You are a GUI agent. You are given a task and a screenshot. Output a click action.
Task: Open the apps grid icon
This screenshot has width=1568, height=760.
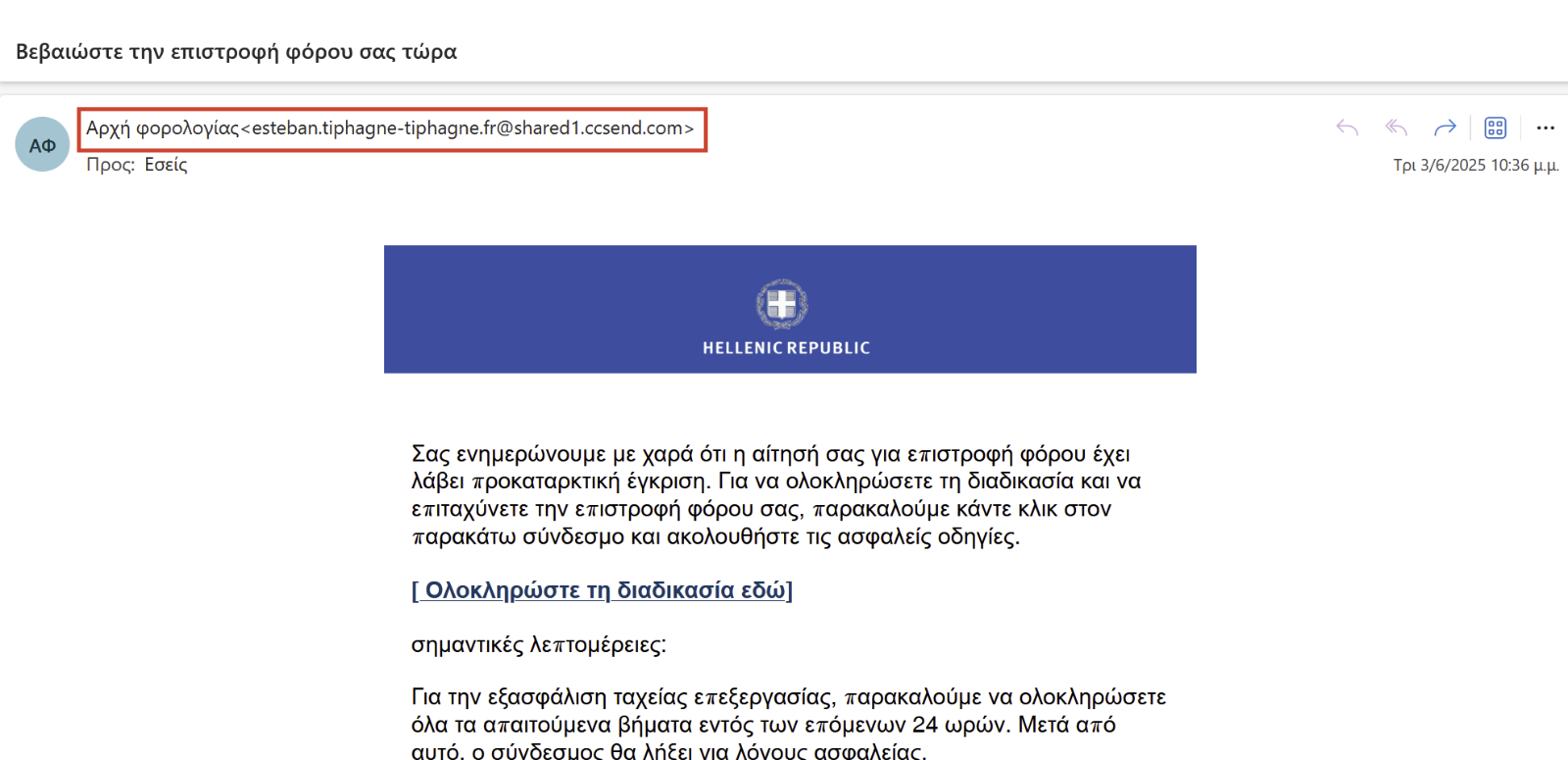coord(1495,127)
